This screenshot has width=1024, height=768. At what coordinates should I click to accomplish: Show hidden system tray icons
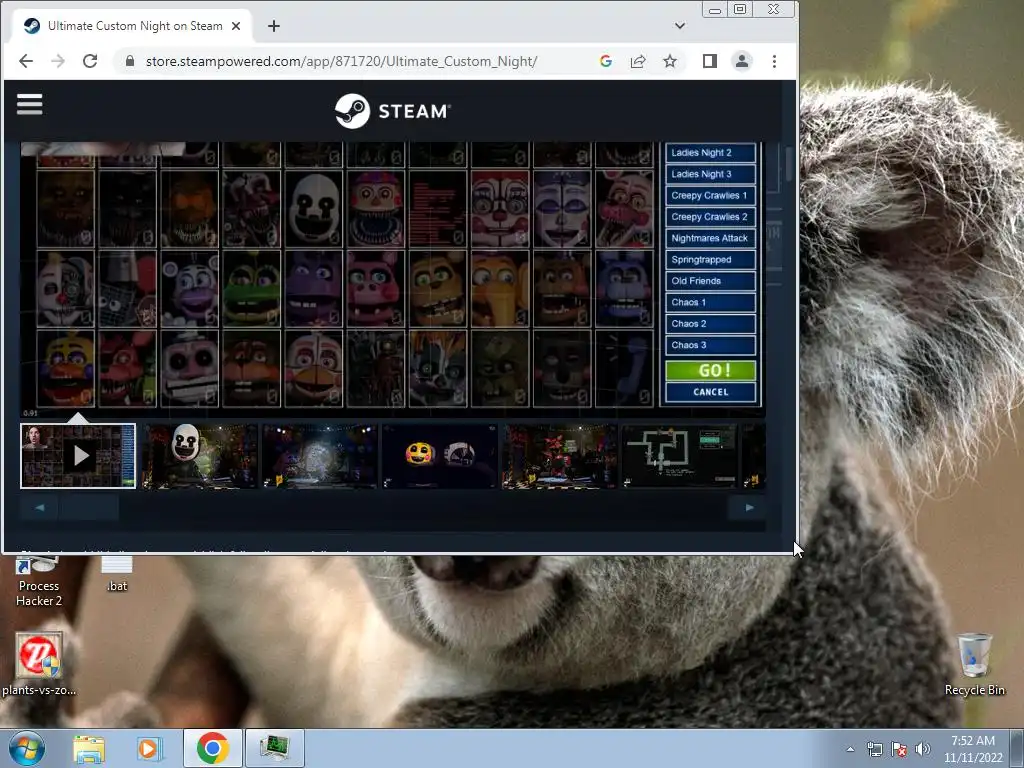click(x=850, y=750)
